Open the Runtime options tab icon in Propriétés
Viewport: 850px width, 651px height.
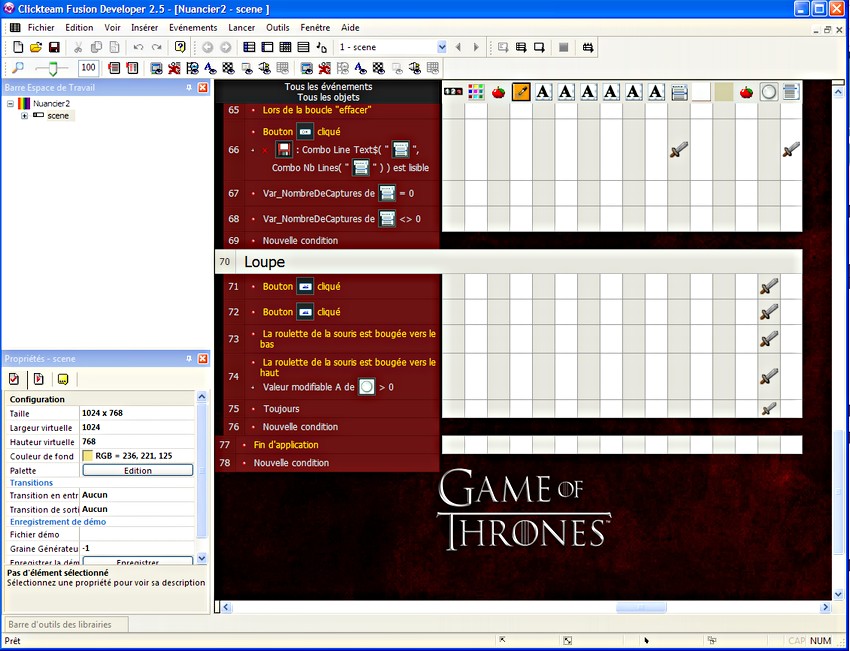click(x=38, y=379)
